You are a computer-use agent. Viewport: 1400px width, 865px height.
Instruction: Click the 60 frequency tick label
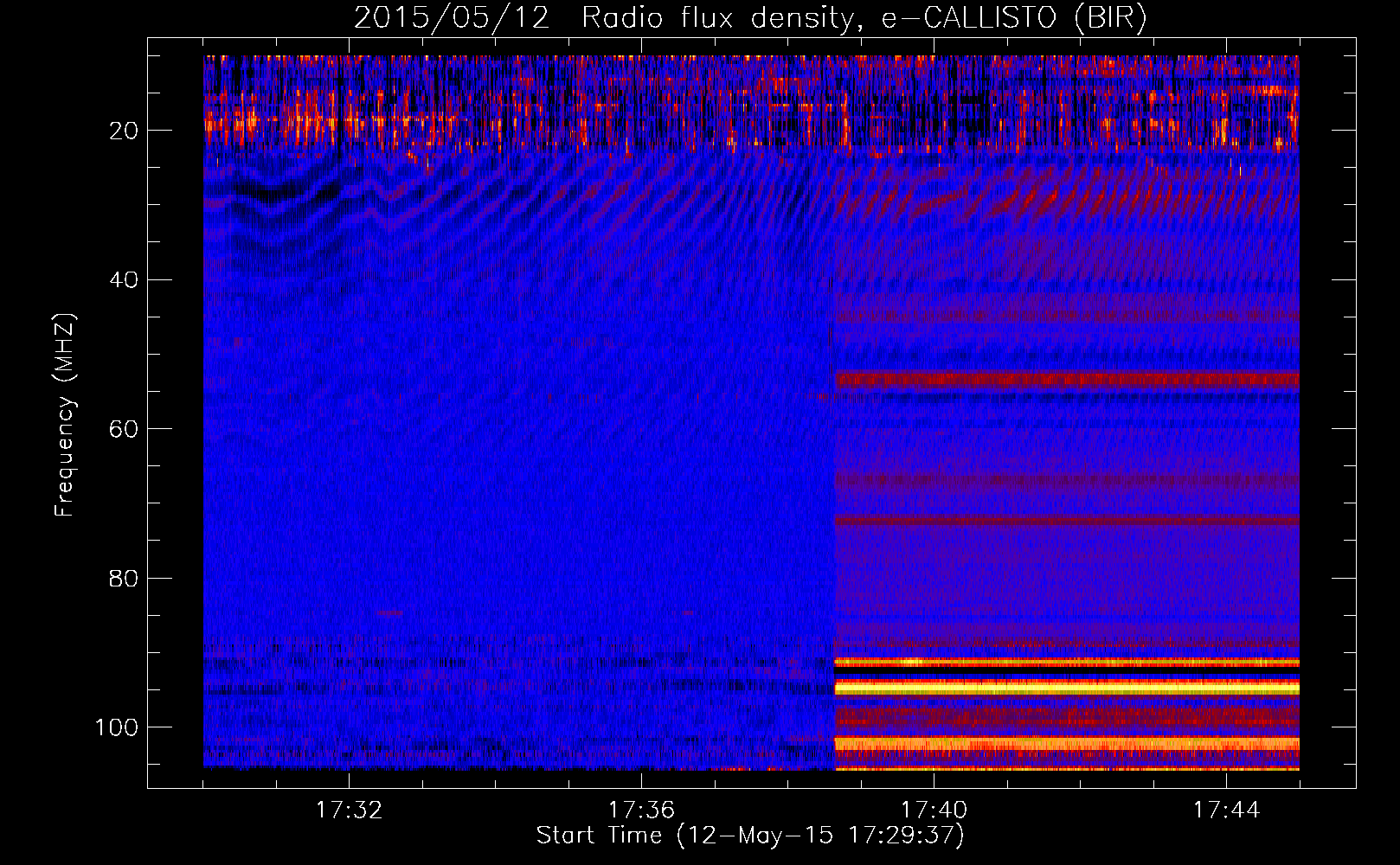(125, 429)
